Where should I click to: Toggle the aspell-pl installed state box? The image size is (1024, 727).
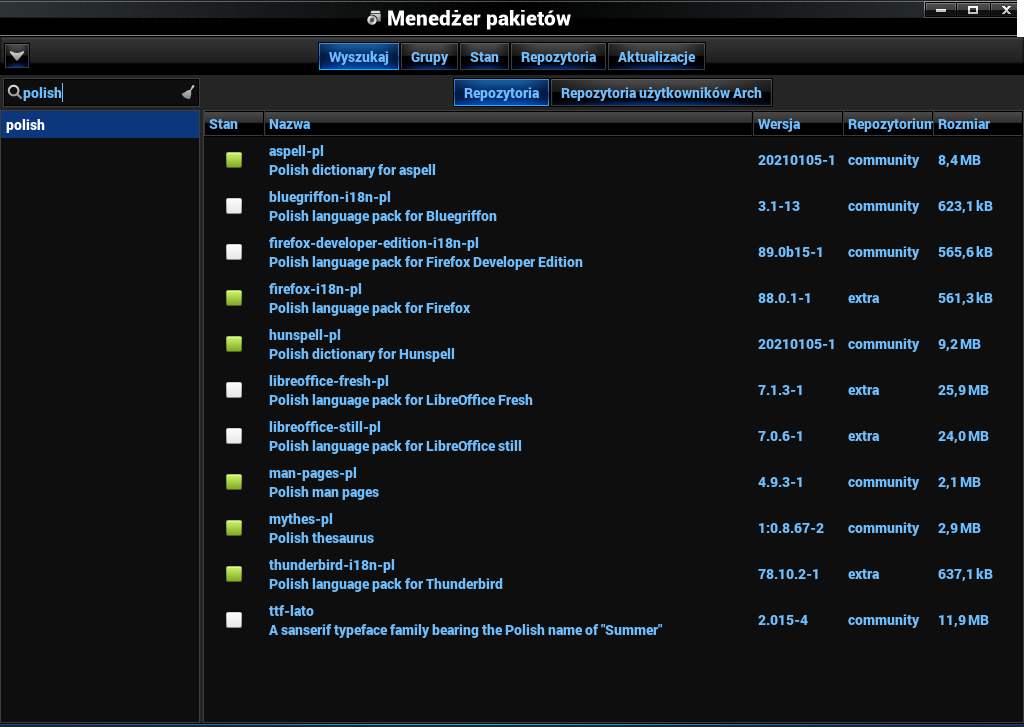click(x=234, y=160)
